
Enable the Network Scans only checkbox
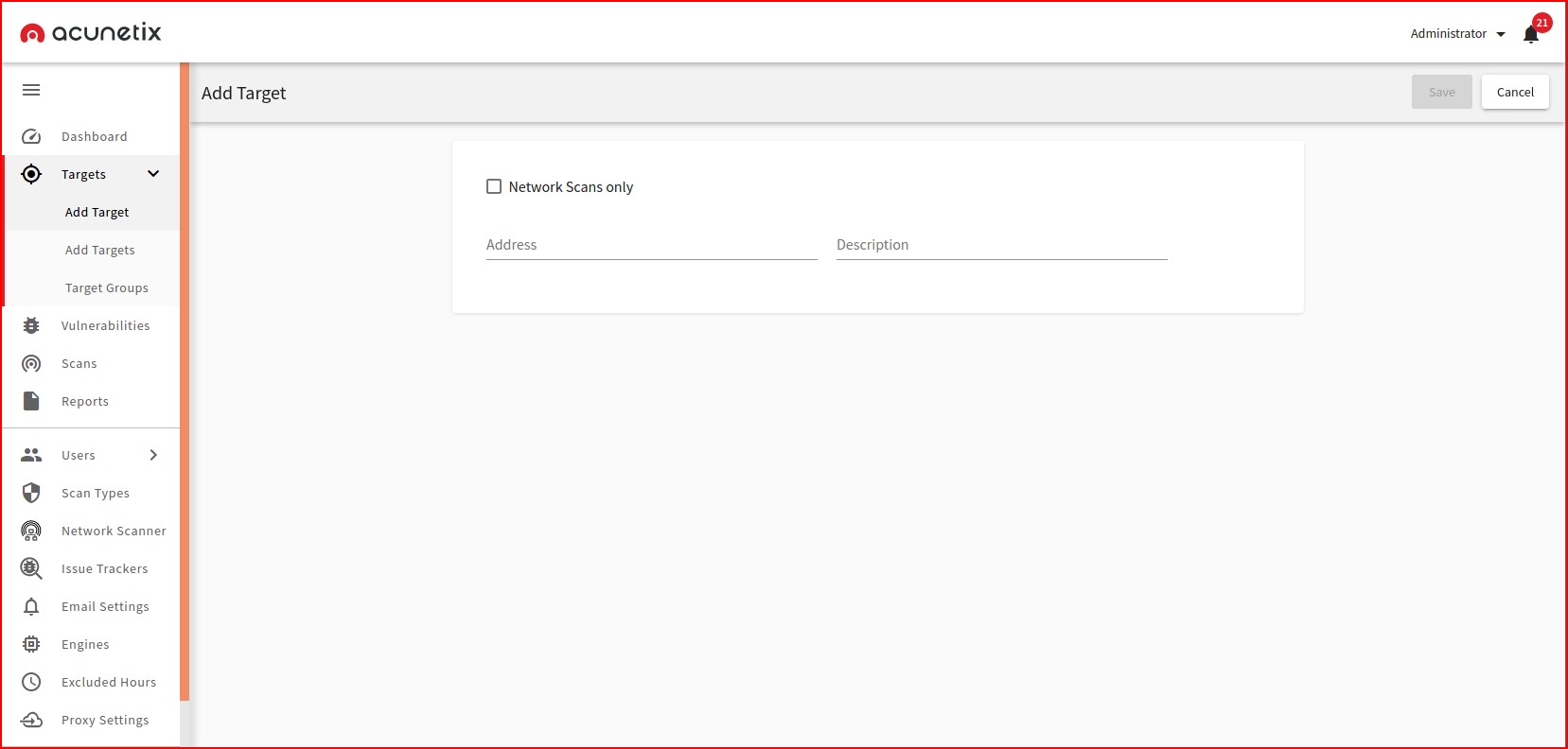(x=494, y=186)
